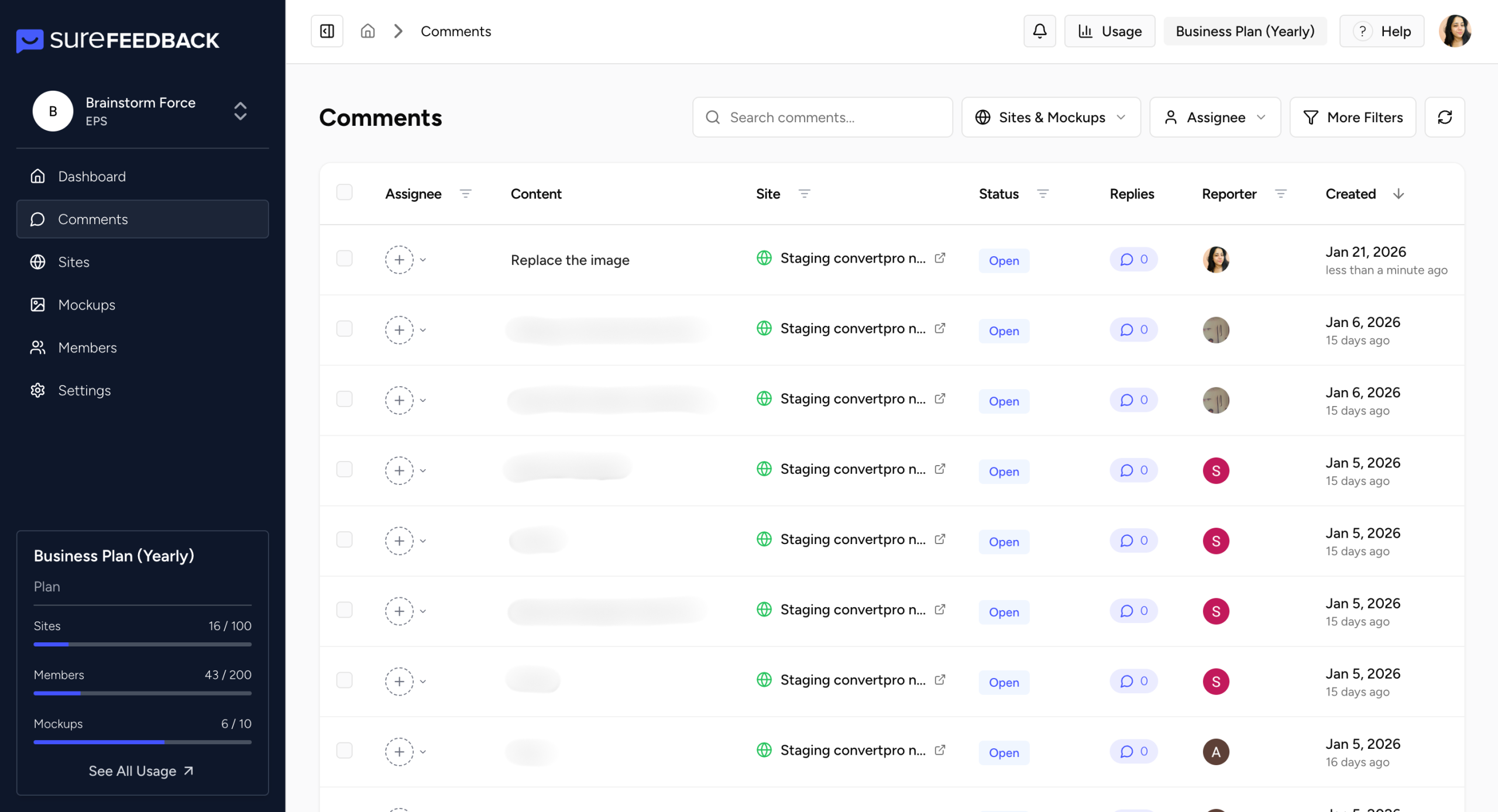Viewport: 1498px width, 812px height.
Task: Open Mockups in the sidebar
Action: [x=87, y=305]
